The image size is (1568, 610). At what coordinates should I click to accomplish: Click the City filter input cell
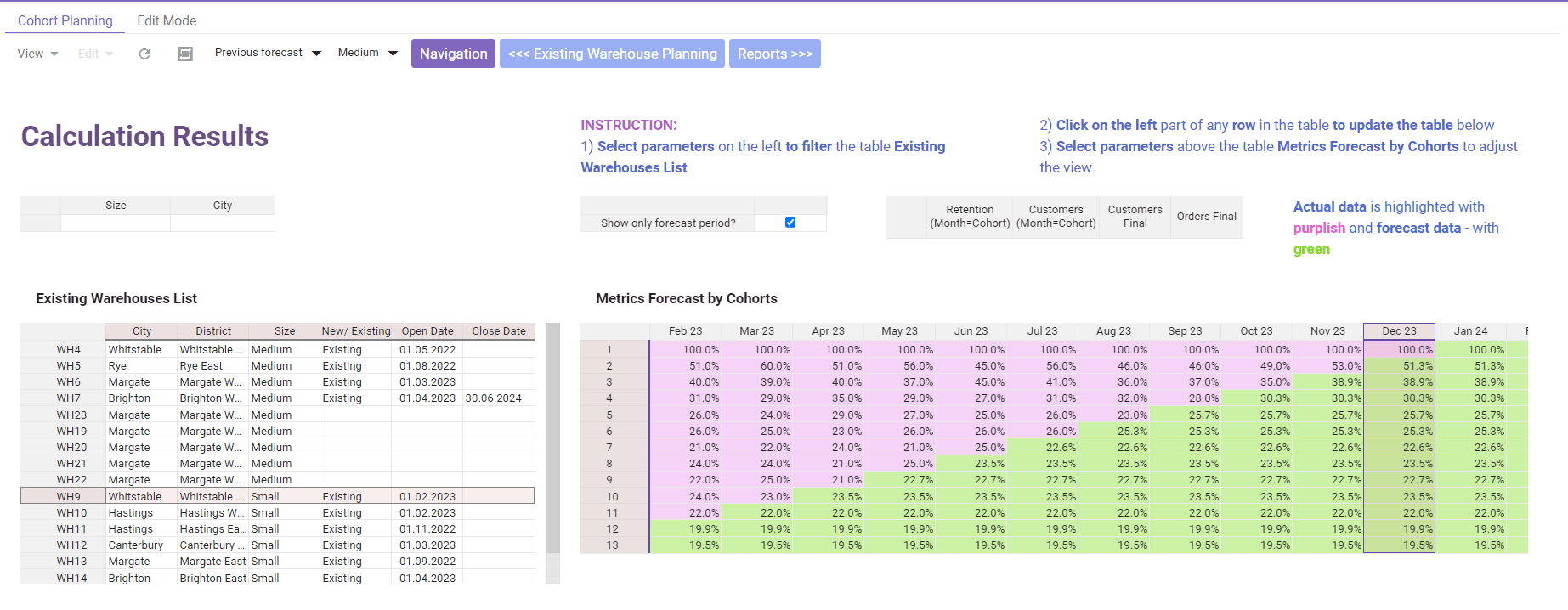[222, 223]
